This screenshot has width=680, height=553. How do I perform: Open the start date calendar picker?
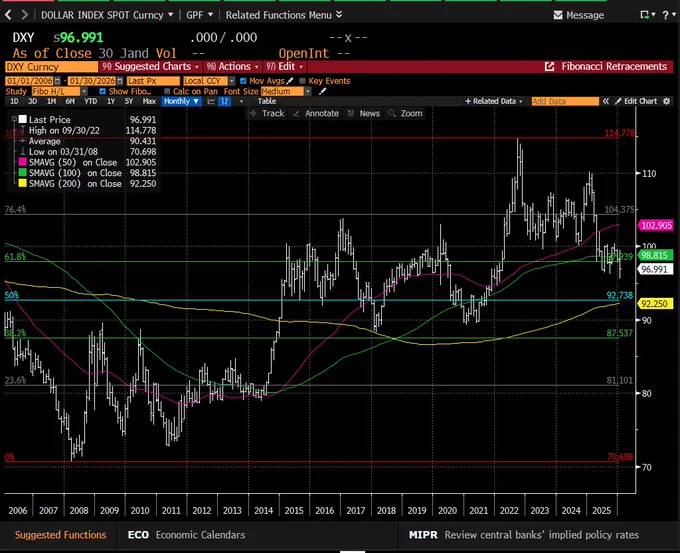click(57, 81)
